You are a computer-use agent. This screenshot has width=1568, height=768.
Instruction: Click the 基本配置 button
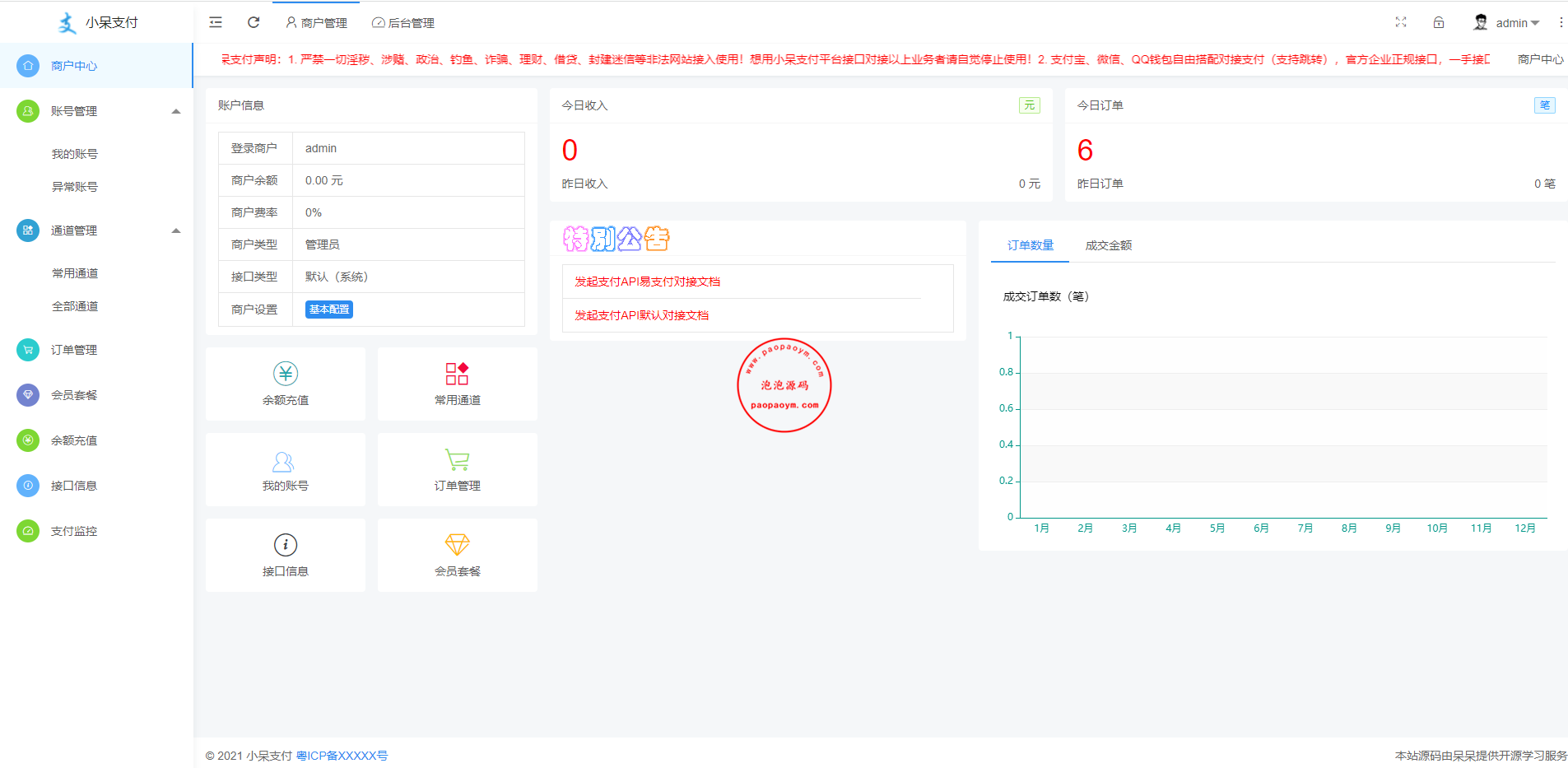[328, 310]
